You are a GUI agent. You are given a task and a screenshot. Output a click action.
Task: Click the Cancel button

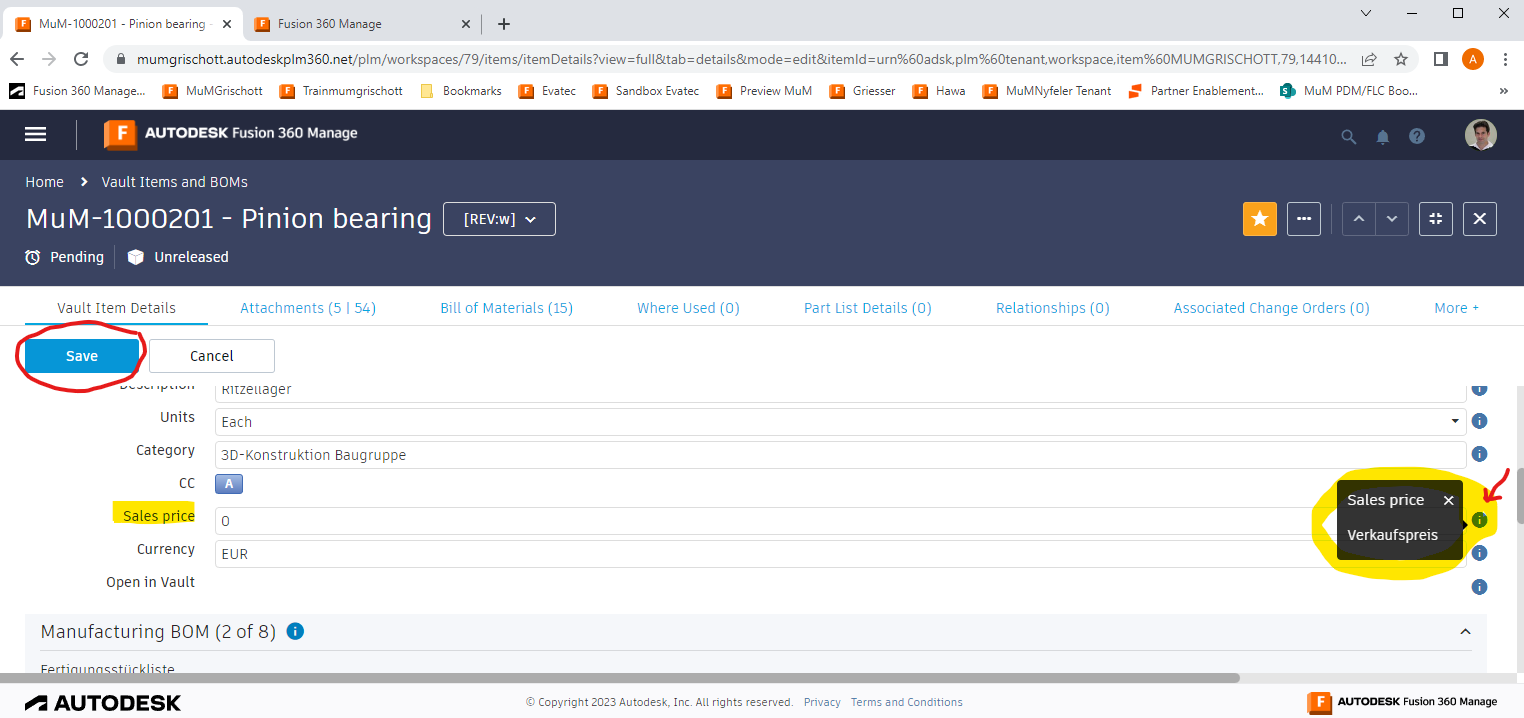[x=212, y=356]
